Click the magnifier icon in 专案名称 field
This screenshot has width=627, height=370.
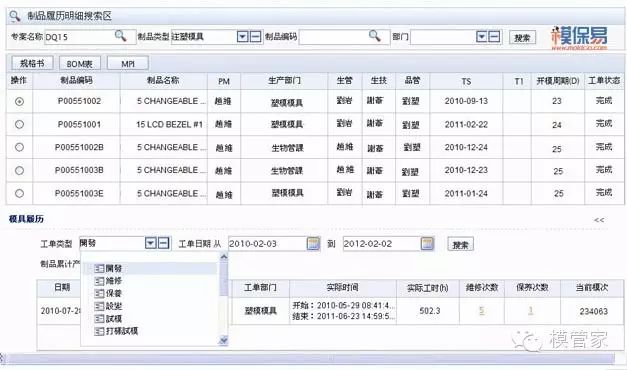[x=120, y=36]
